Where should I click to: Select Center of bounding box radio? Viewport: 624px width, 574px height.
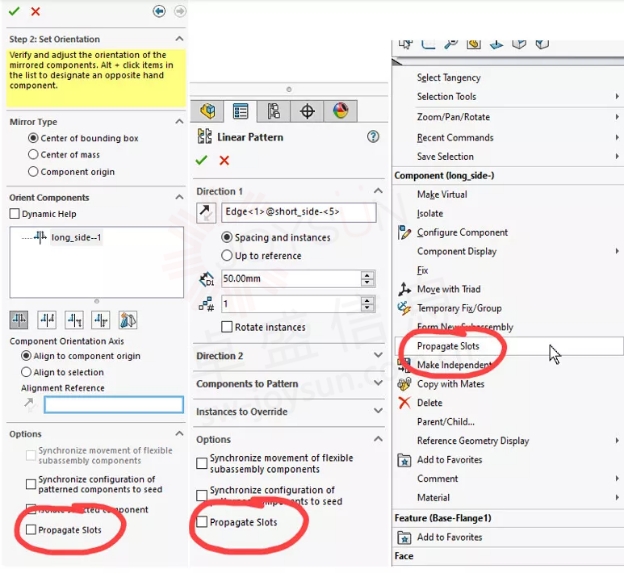coord(33,138)
